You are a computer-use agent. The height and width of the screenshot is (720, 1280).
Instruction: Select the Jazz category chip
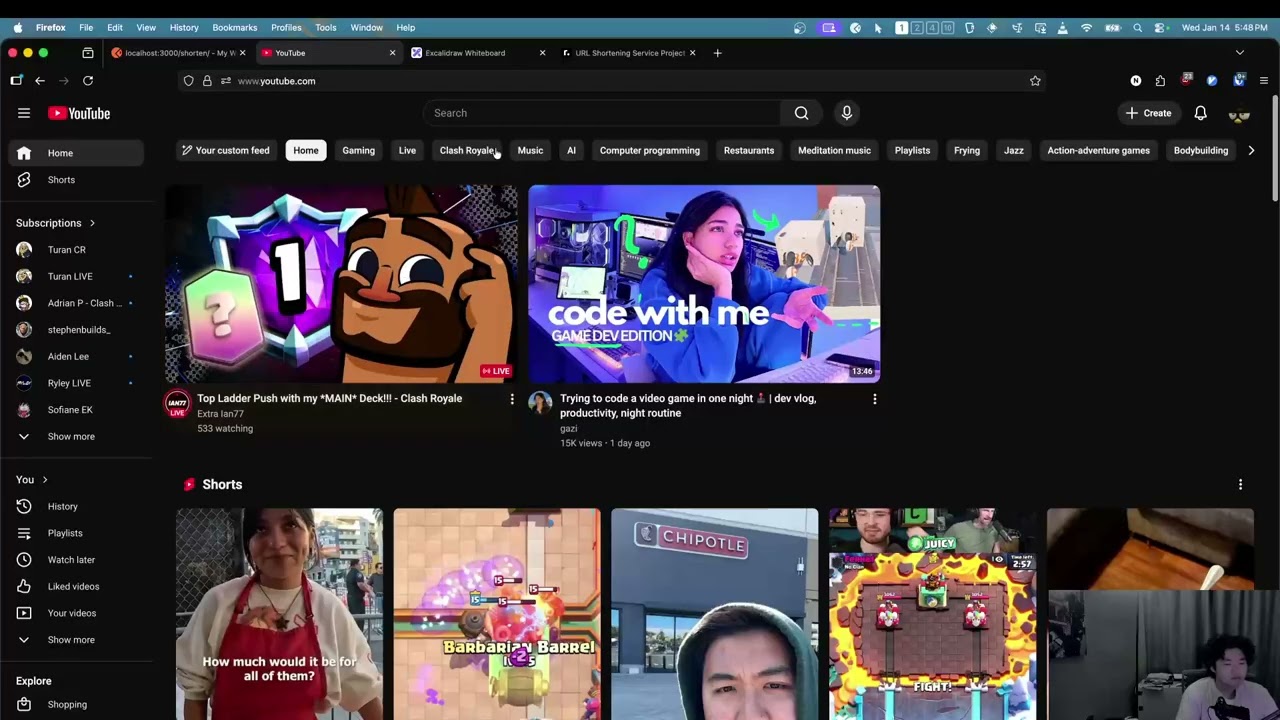pos(1014,151)
